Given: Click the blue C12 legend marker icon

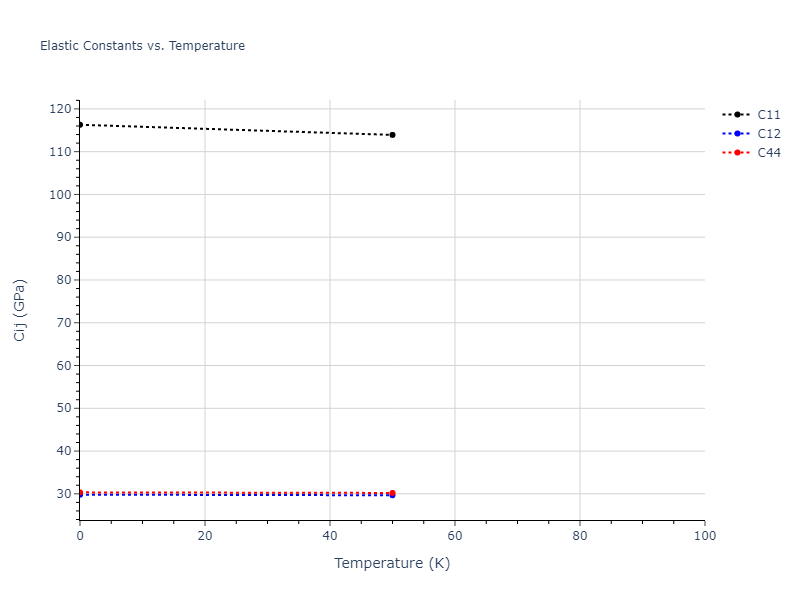Looking at the screenshot, I should [737, 133].
